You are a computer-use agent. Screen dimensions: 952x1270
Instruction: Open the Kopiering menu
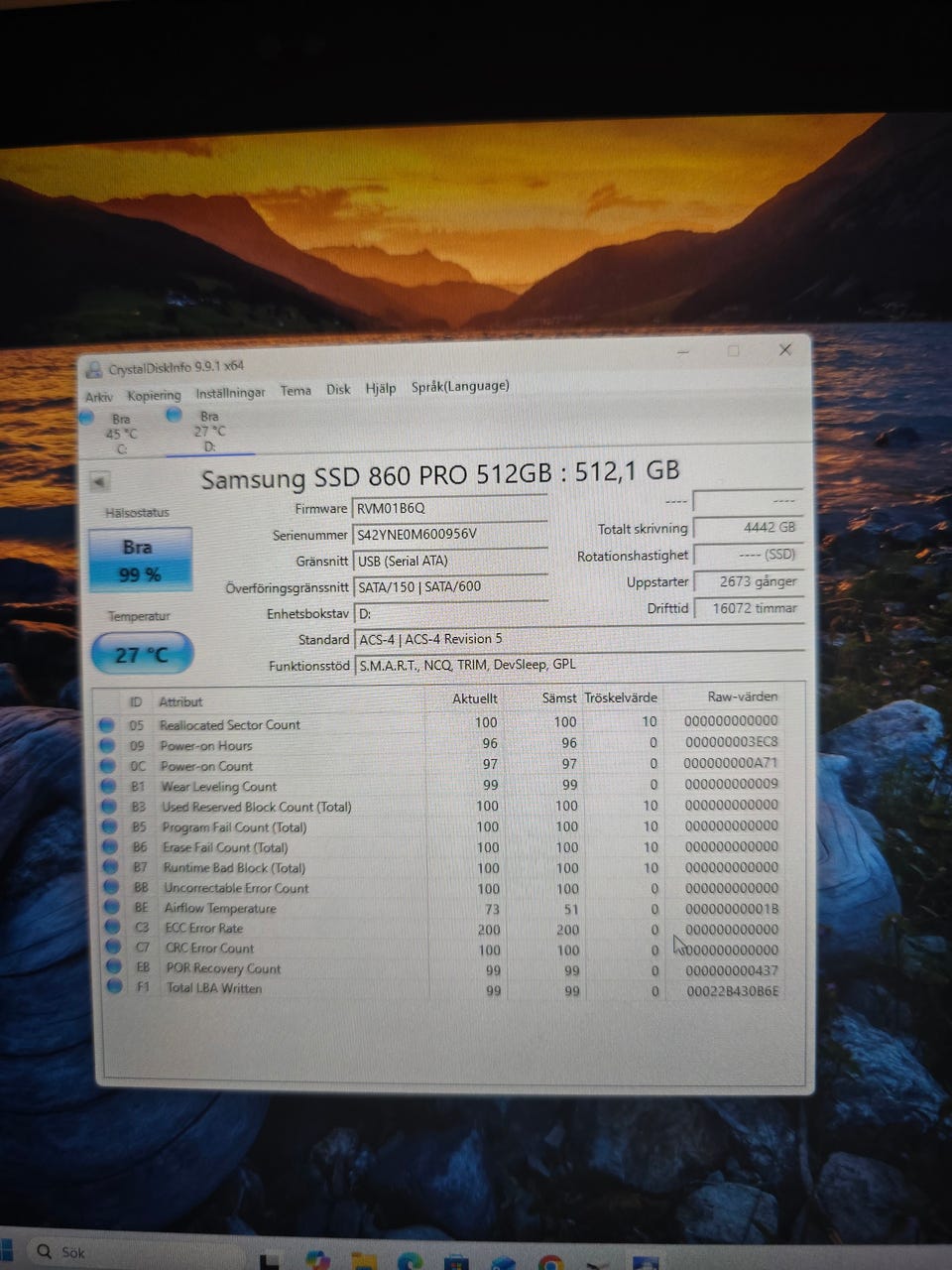pyautogui.click(x=154, y=395)
